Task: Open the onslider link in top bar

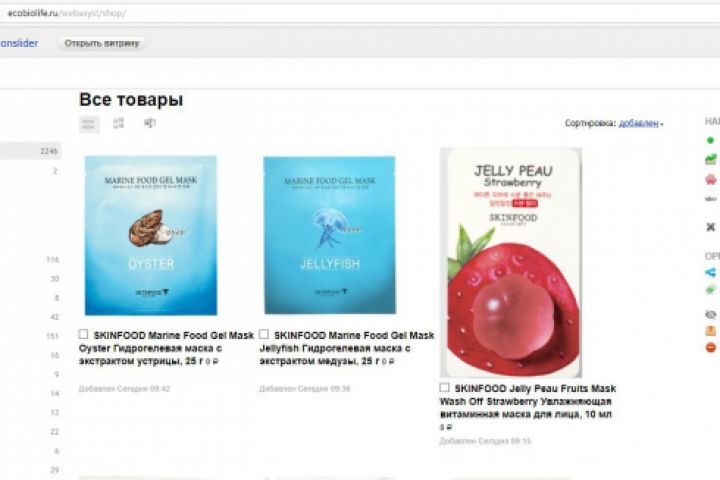Action: 19,43
